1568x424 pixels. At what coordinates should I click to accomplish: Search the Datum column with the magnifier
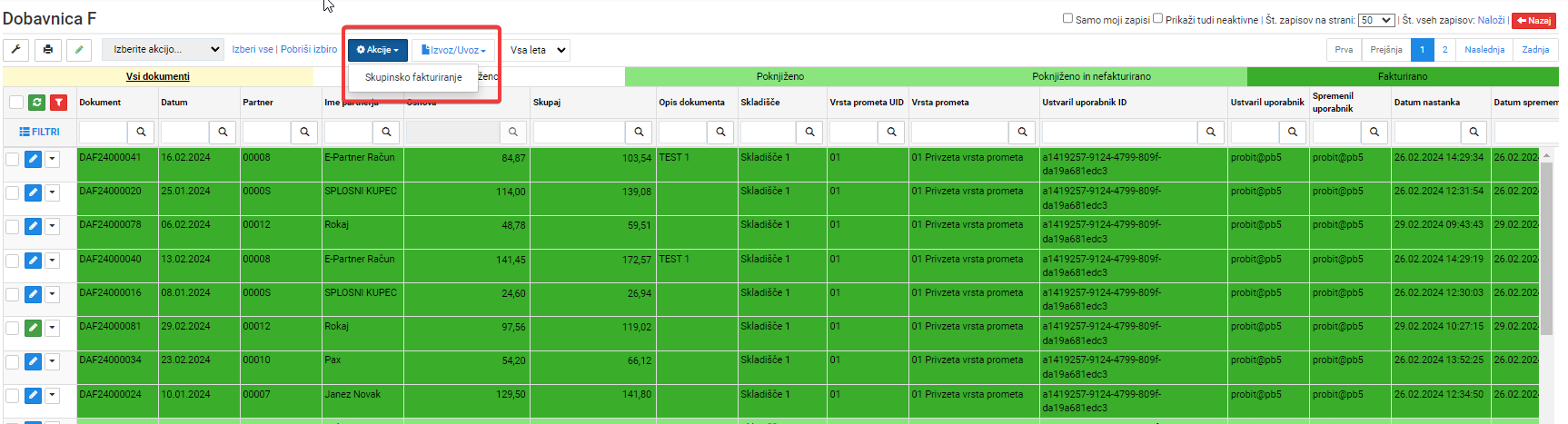(223, 132)
